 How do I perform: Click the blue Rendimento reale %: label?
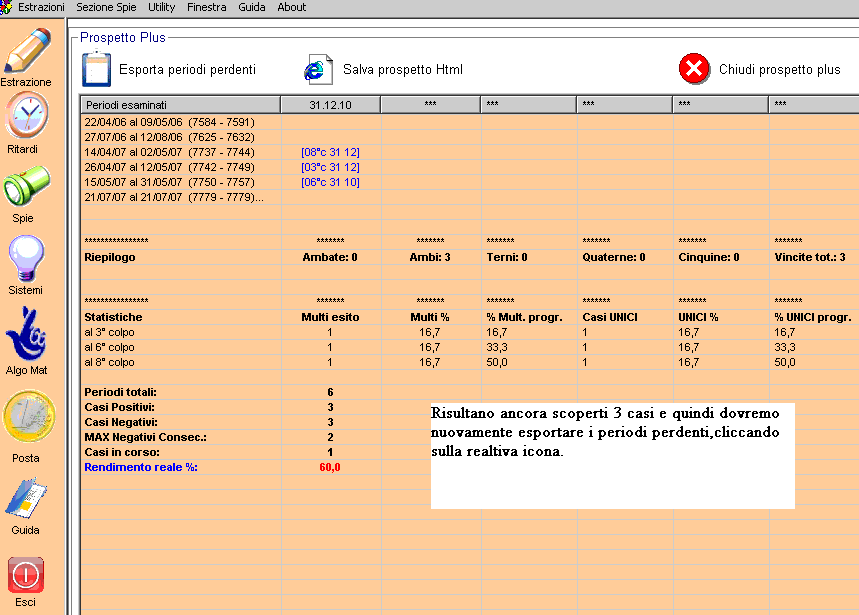coord(141,467)
